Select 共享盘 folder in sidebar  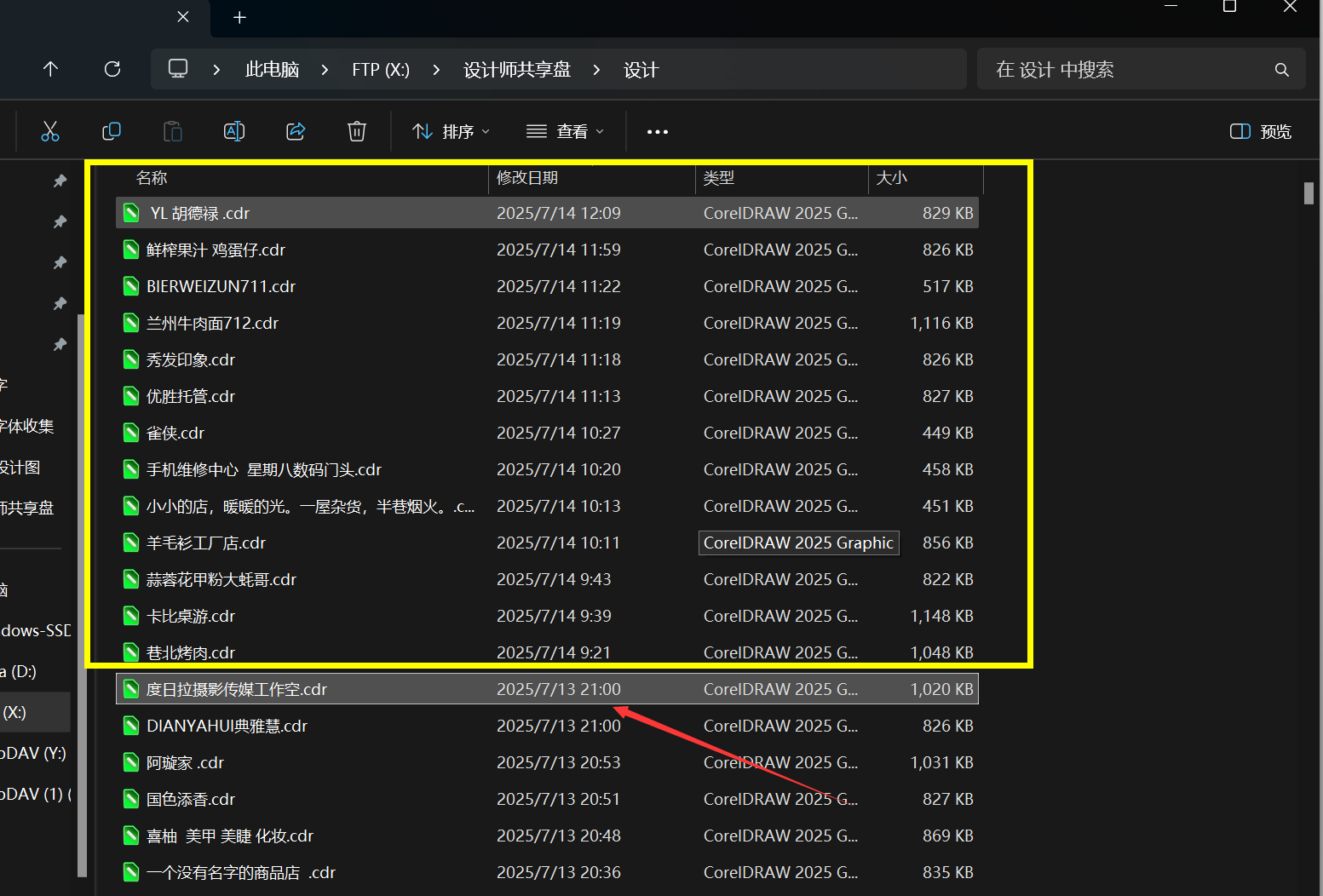pos(35,508)
